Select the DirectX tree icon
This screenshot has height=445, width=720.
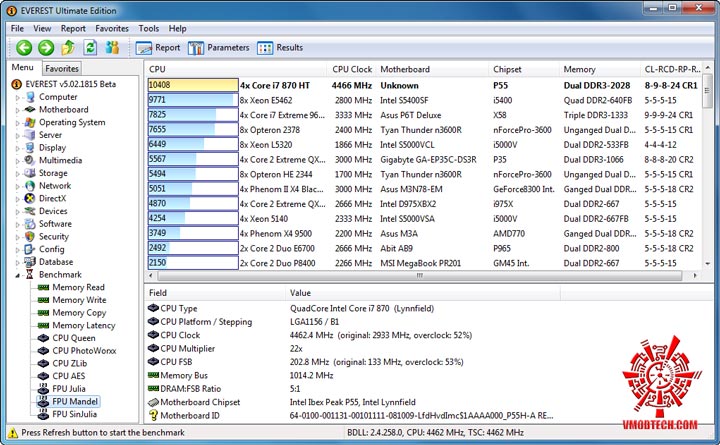[x=30, y=198]
